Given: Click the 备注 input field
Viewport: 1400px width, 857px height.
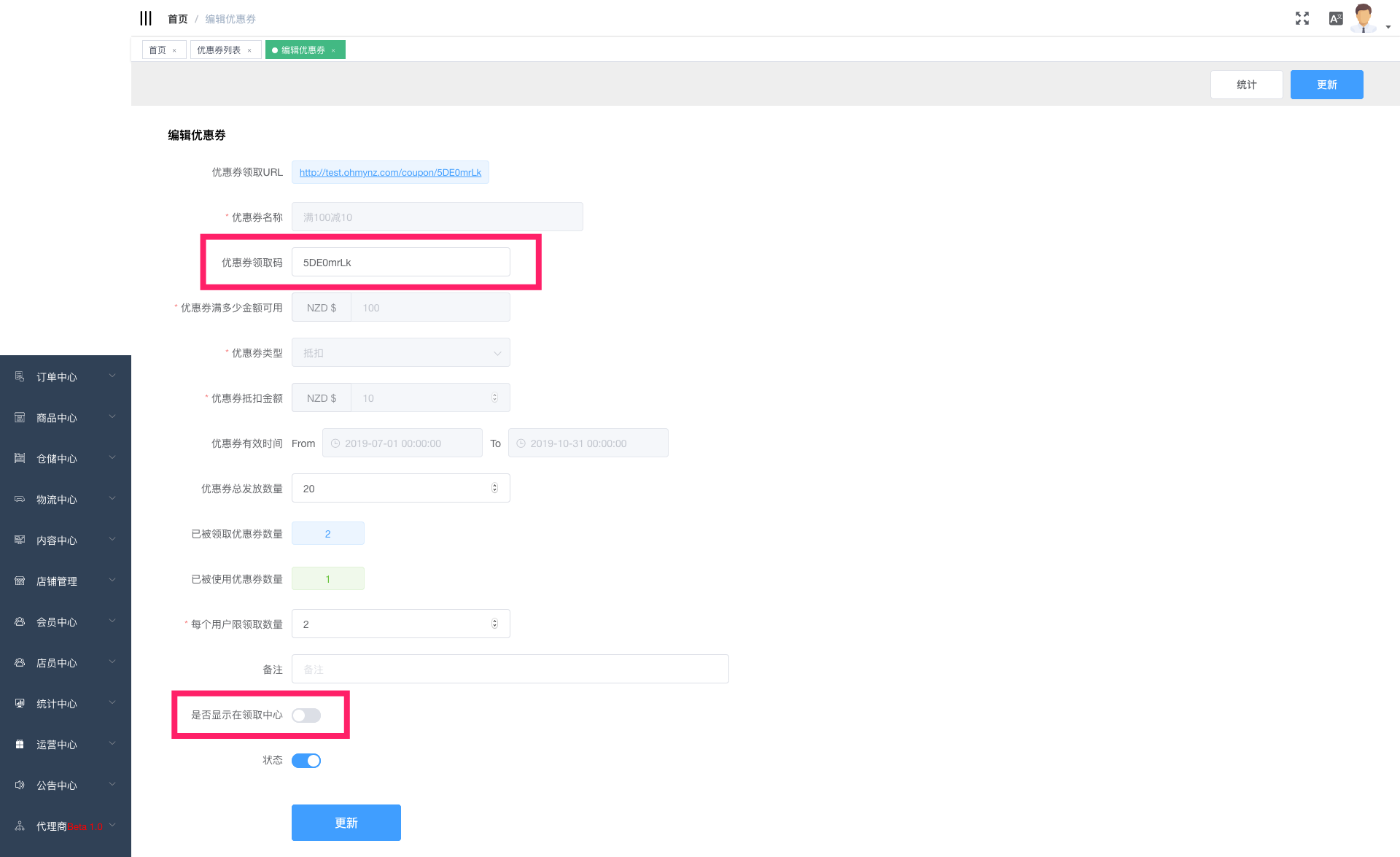Looking at the screenshot, I should pos(510,670).
